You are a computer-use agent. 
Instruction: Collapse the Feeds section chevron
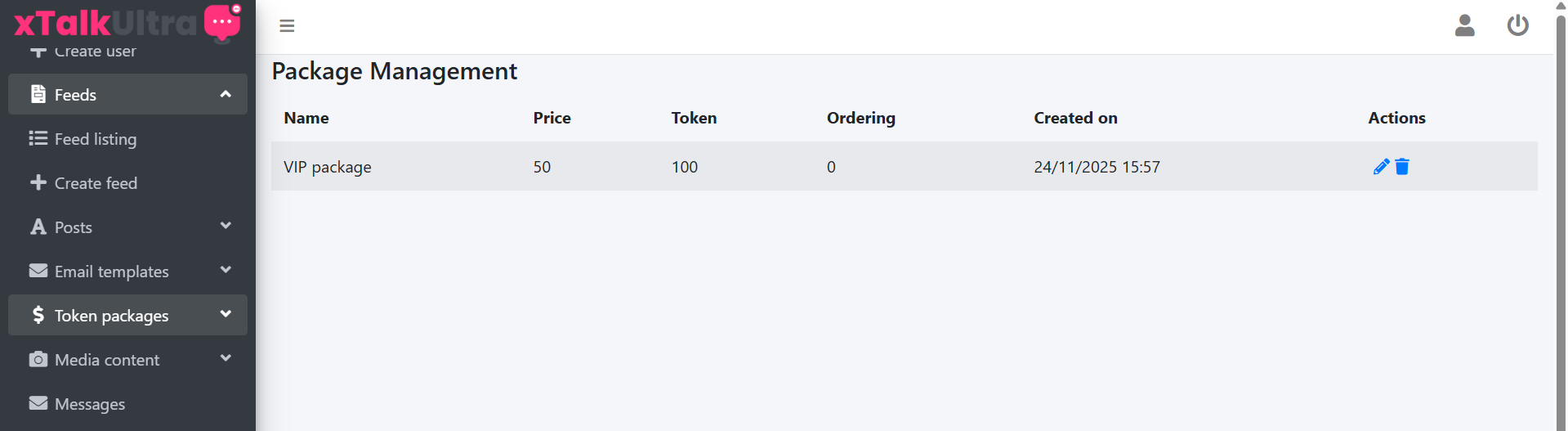pos(226,94)
